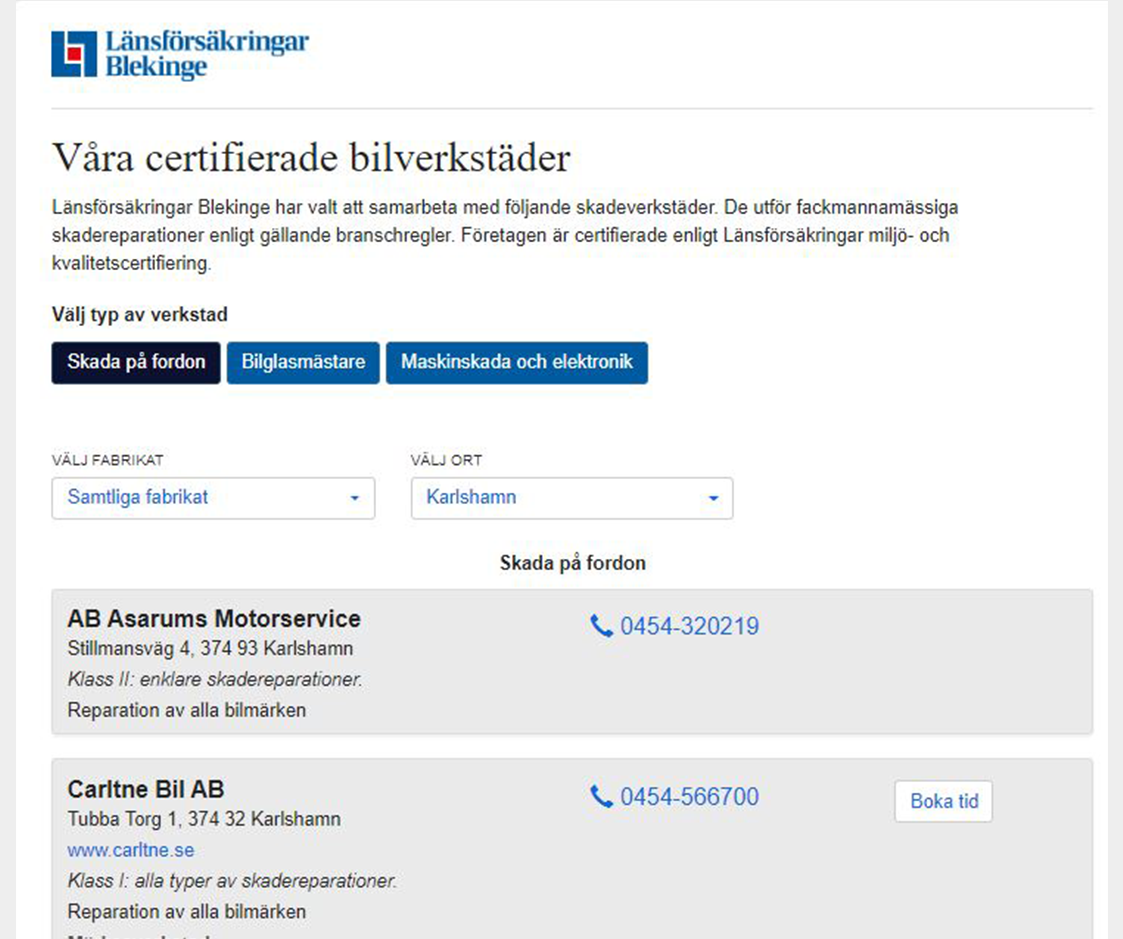Call number 0454-566700
Viewport: 1123px width, 939px height.
(689, 796)
